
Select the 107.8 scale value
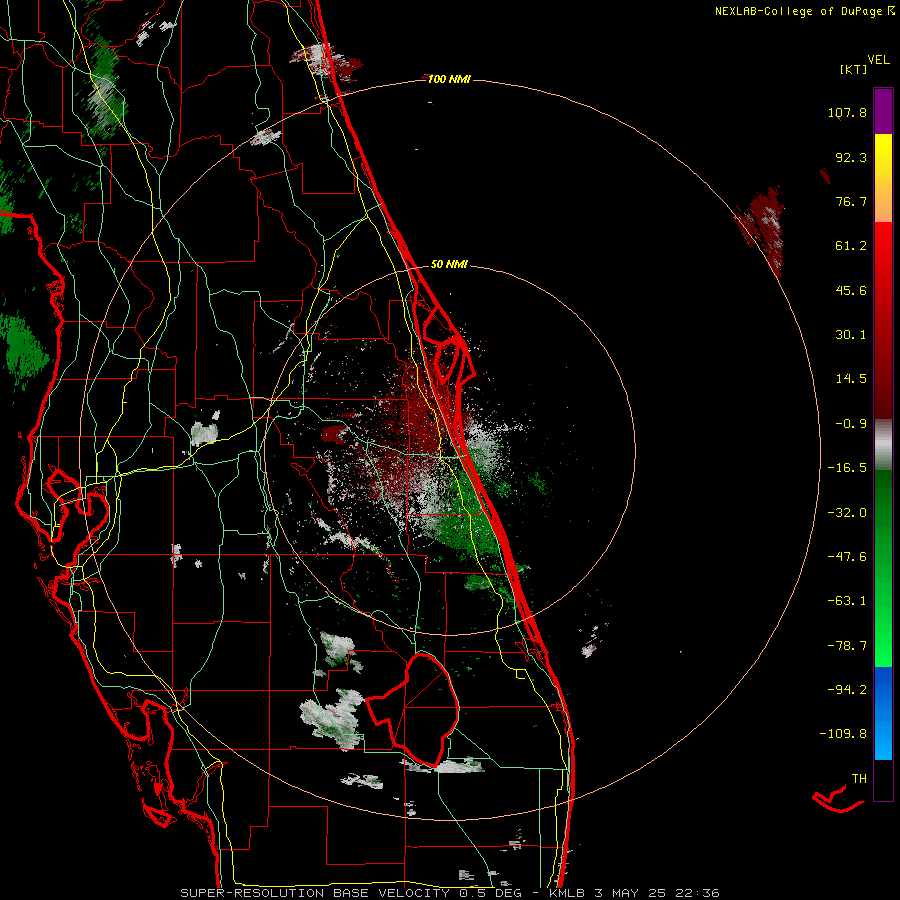pyautogui.click(x=847, y=112)
